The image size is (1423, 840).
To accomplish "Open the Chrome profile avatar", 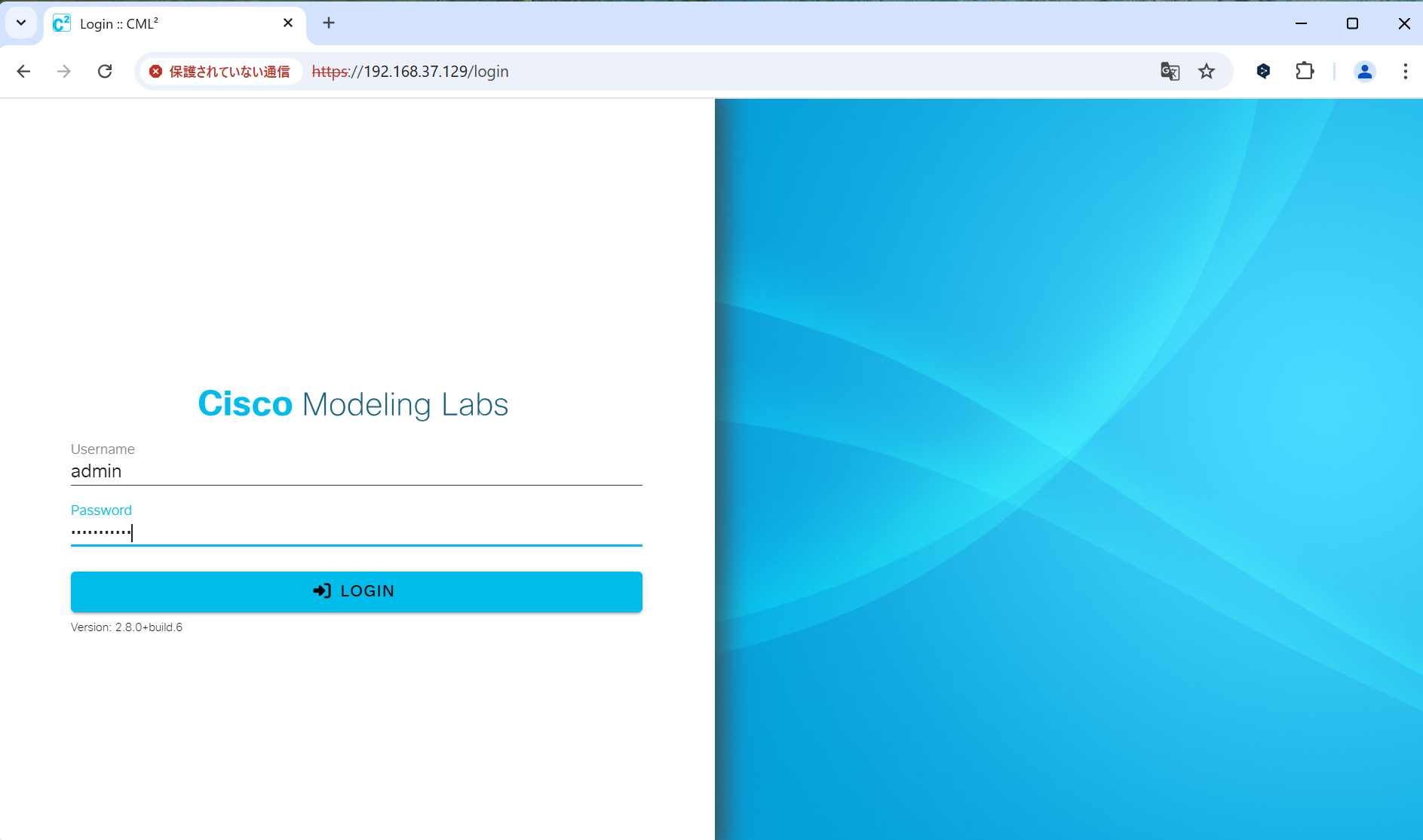I will (x=1365, y=72).
